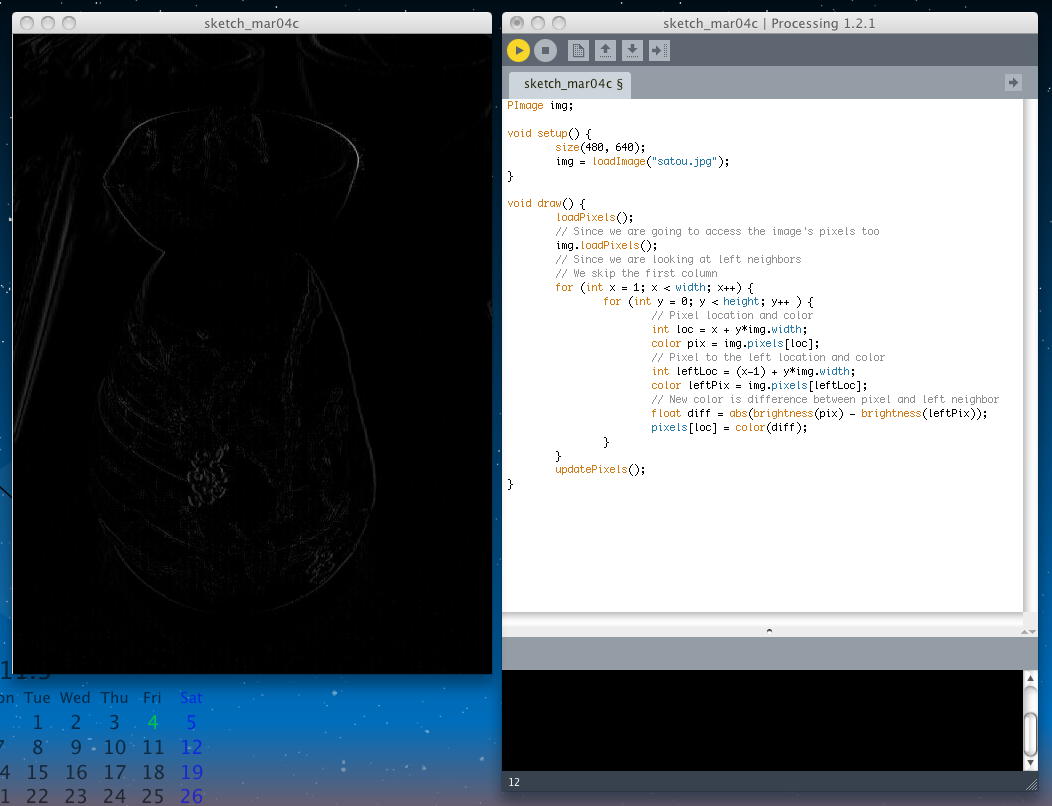Image resolution: width=1052 pixels, height=806 pixels.
Task: Click the updatePixels() line in editor
Action: 600,469
